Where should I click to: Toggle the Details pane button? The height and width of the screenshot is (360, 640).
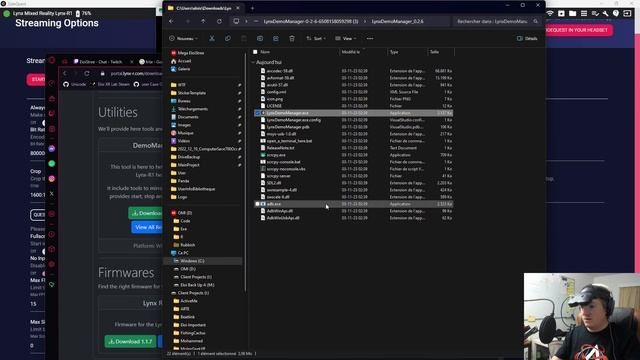[527, 38]
